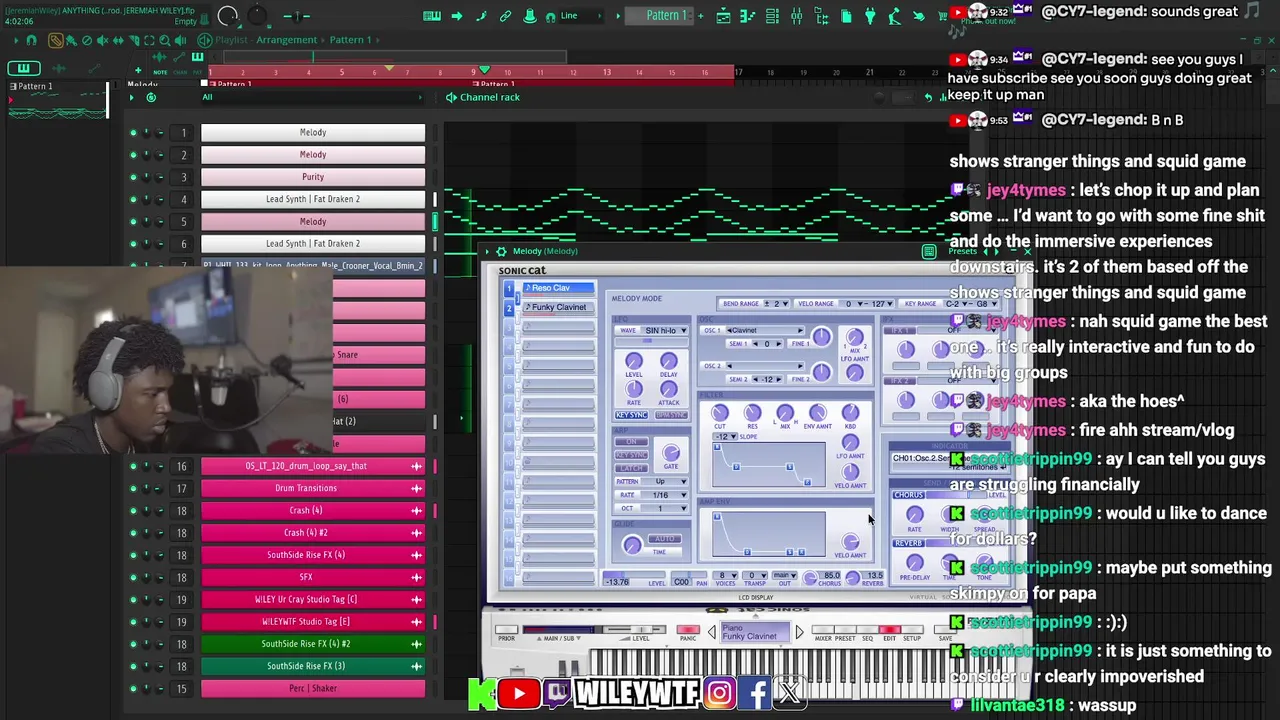Mute the Perc | Shaker channel LED
1280x720 pixels.
133,688
